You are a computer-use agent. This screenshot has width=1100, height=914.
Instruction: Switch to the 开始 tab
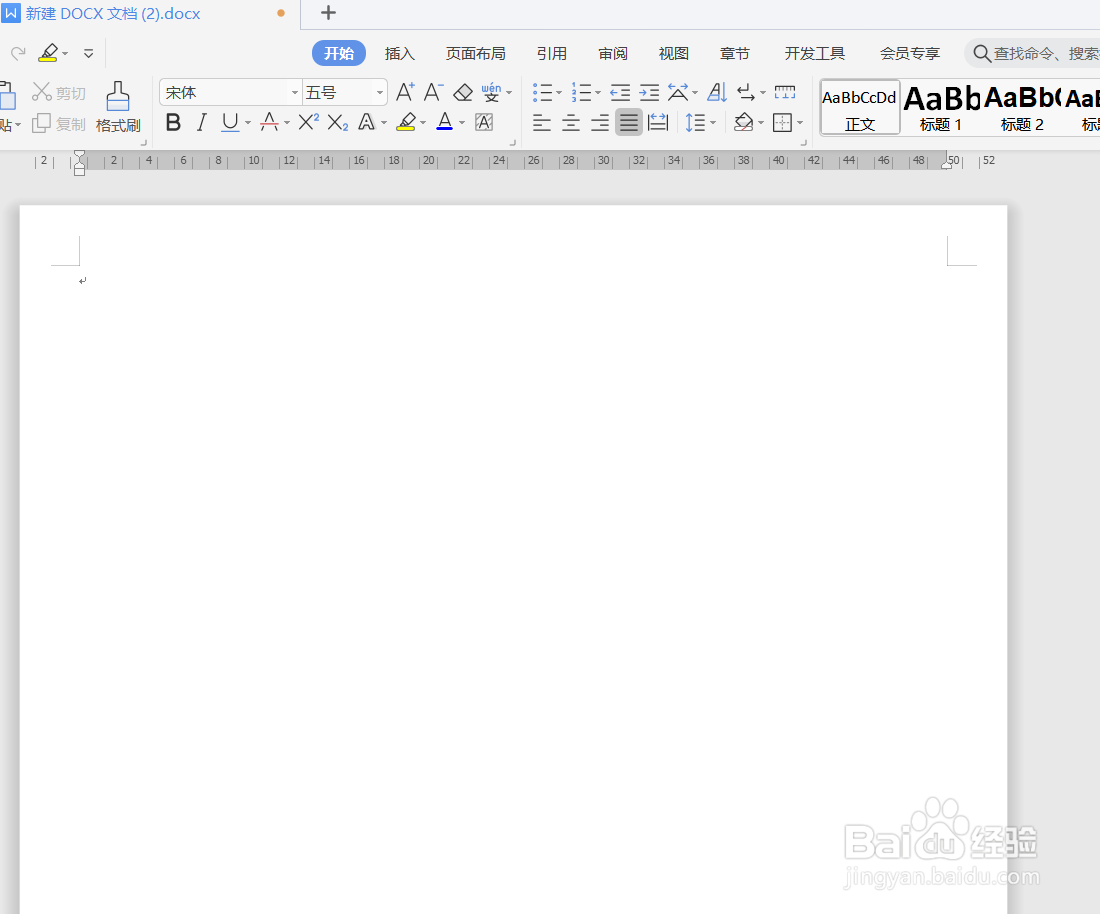(x=339, y=53)
